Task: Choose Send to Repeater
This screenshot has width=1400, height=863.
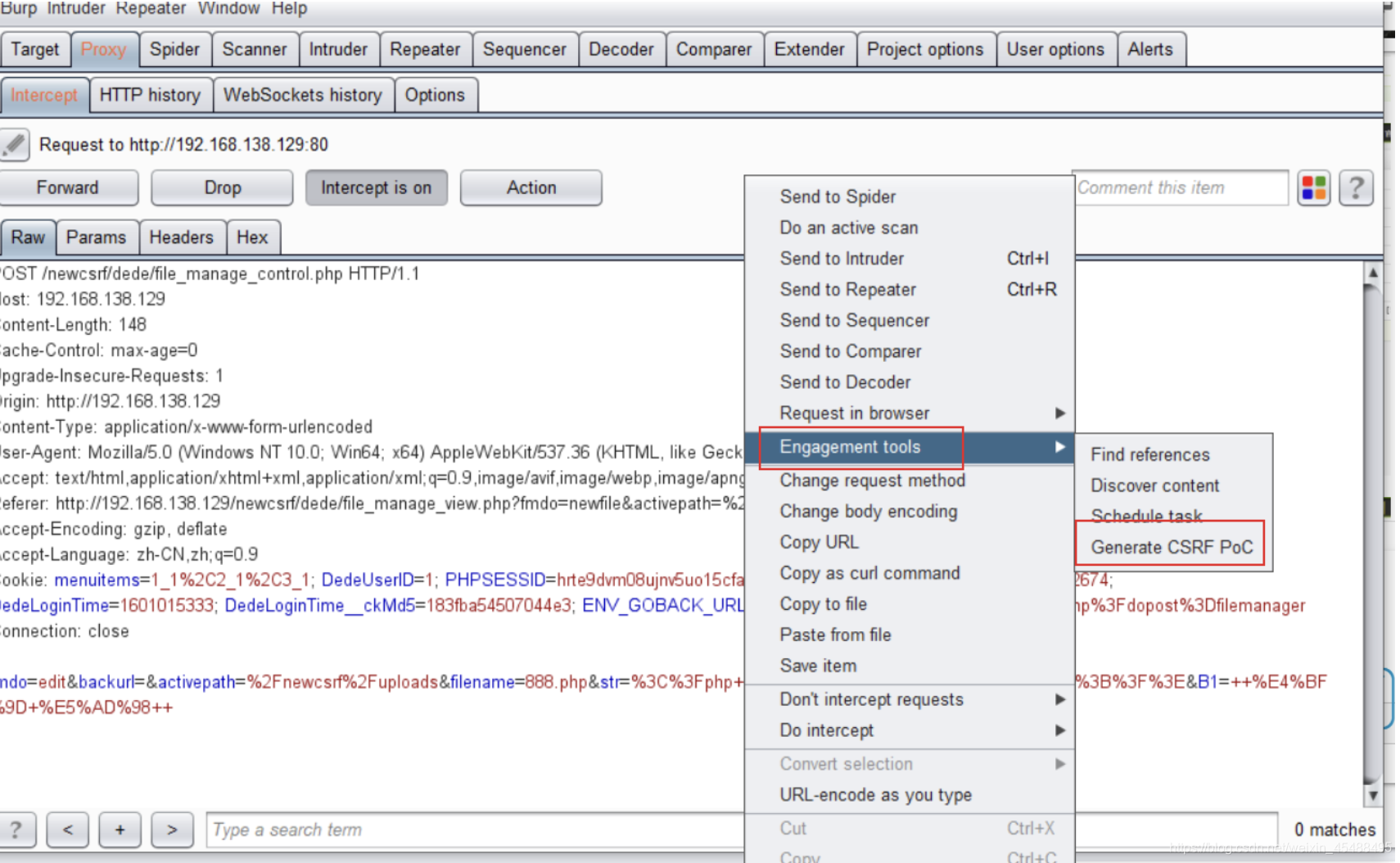Action: (x=909, y=290)
